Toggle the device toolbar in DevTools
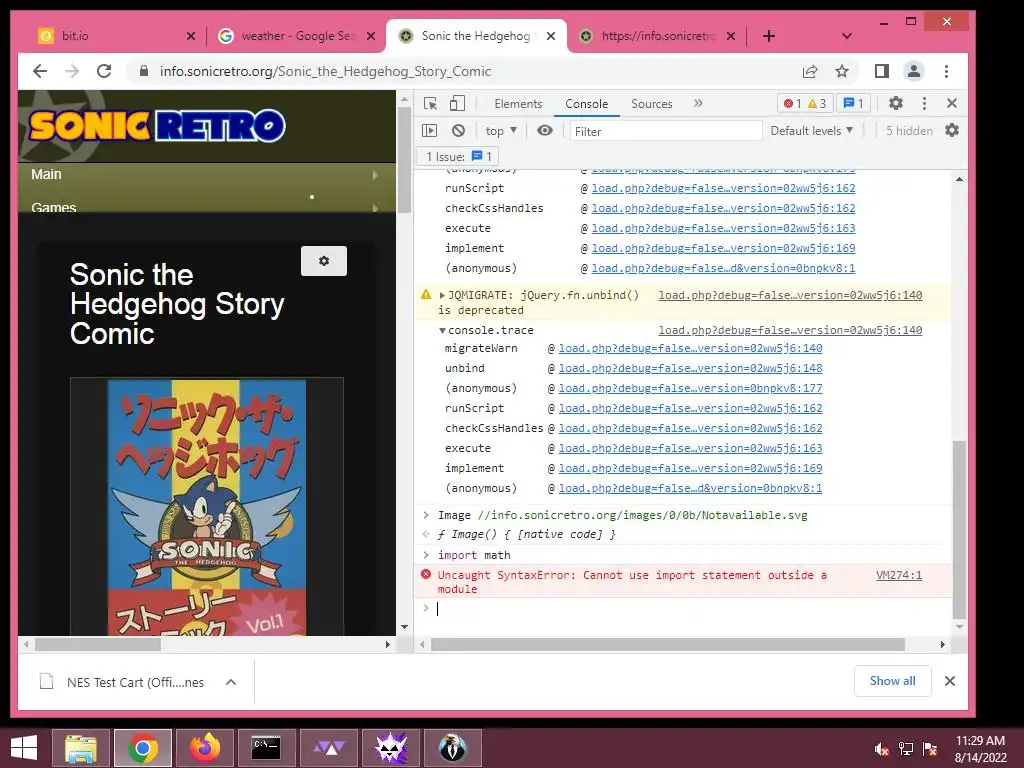The image size is (1024, 768). coord(457,103)
